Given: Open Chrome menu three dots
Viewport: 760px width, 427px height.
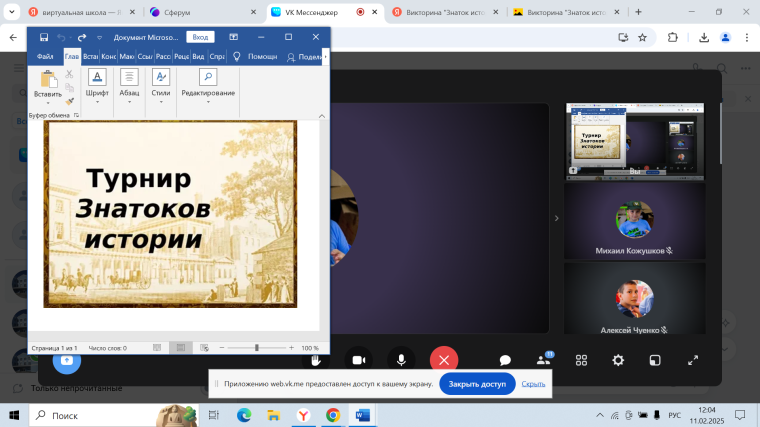Looking at the screenshot, I should pyautogui.click(x=746, y=37).
